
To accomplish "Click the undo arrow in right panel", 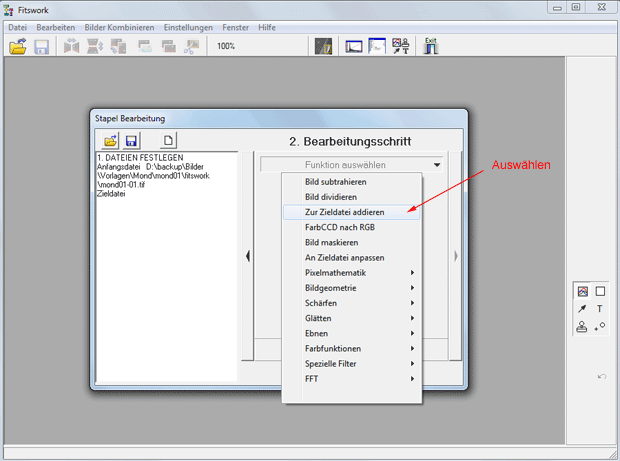I will tap(601, 376).
